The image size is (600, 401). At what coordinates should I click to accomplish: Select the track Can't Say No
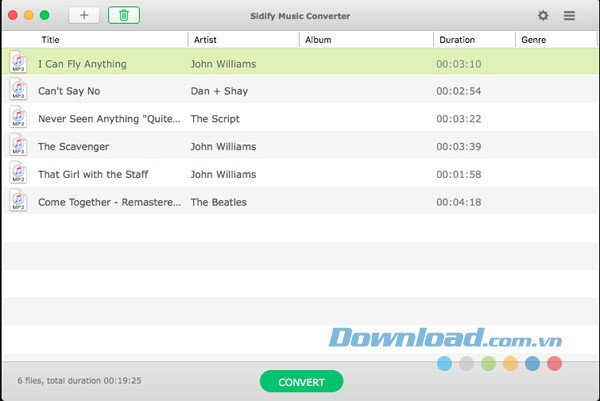tap(69, 91)
